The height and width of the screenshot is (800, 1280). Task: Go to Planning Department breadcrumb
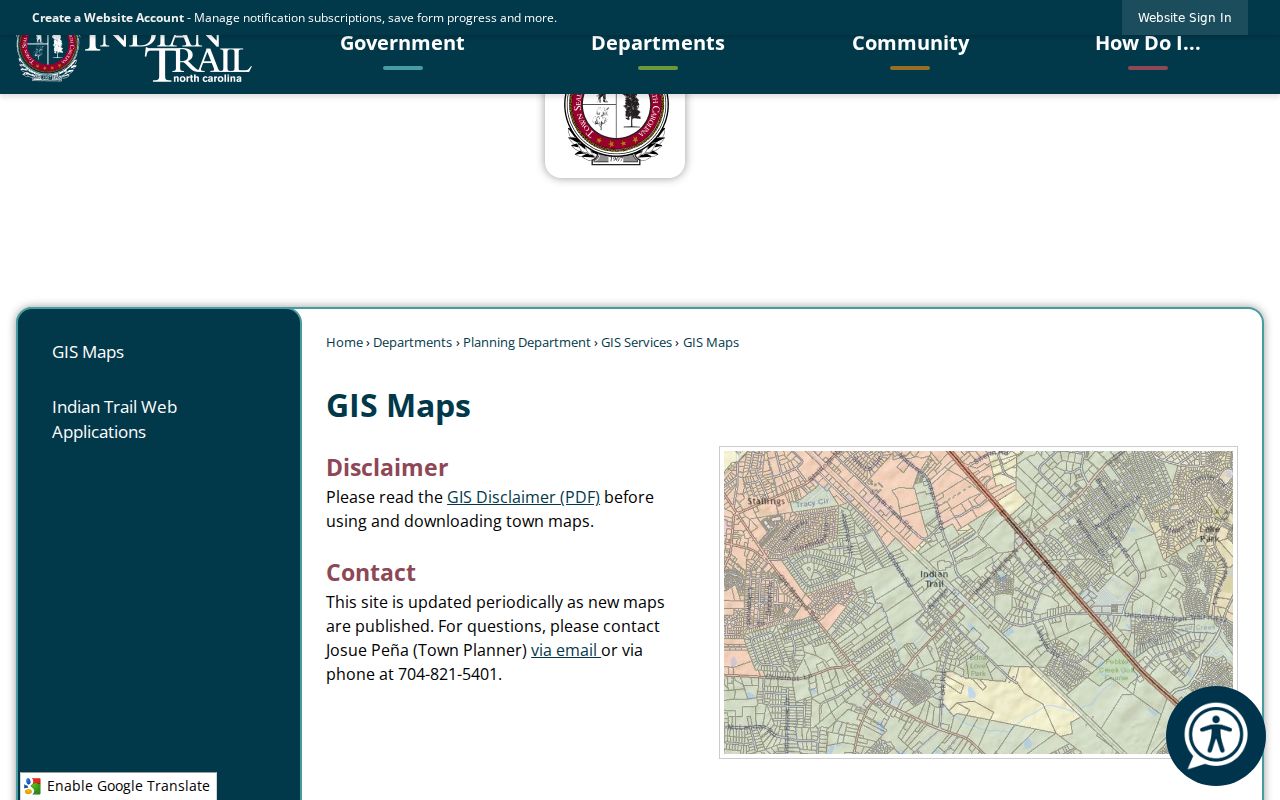point(527,342)
